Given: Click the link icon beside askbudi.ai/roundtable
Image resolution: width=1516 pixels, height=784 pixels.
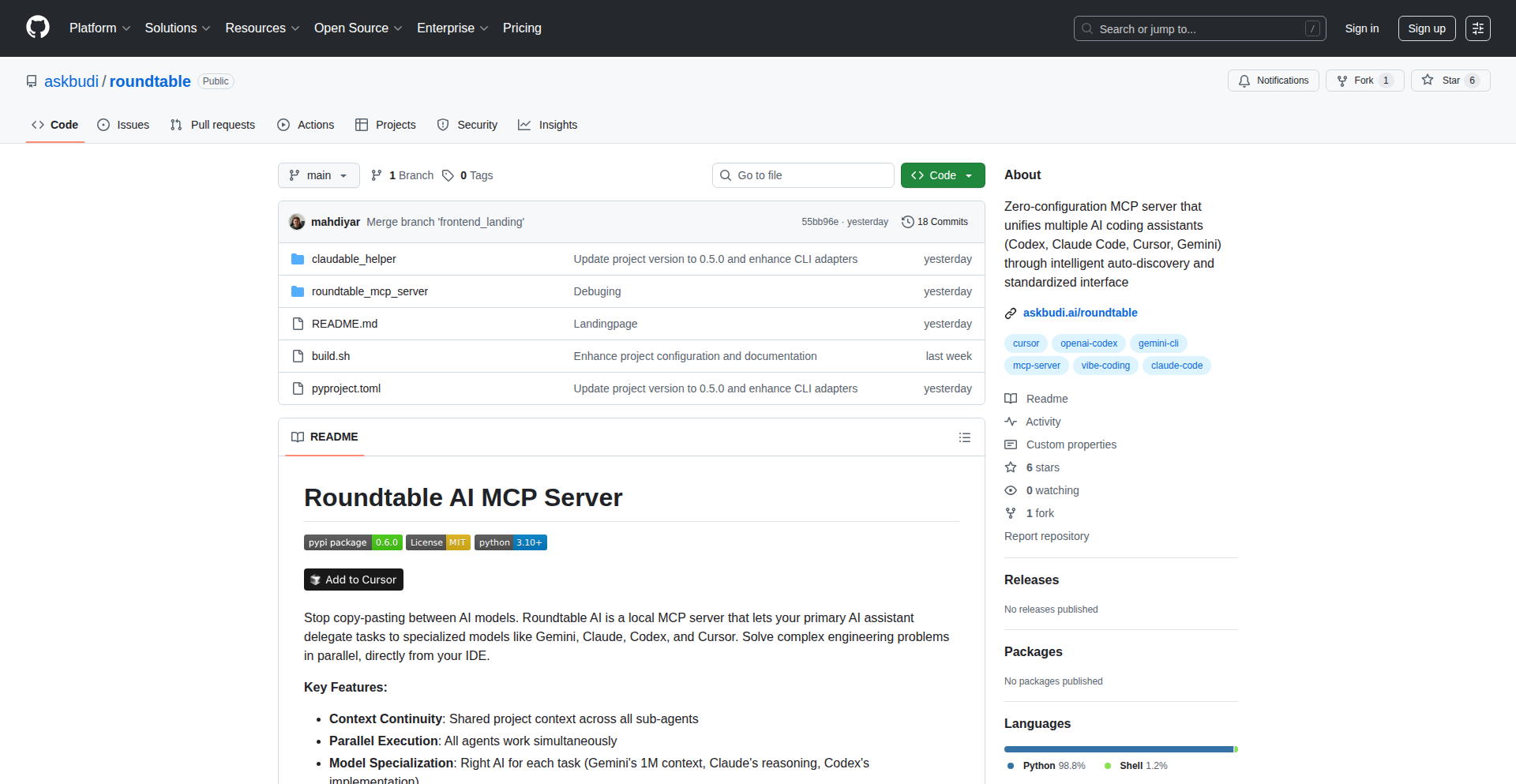Looking at the screenshot, I should (x=1011, y=313).
